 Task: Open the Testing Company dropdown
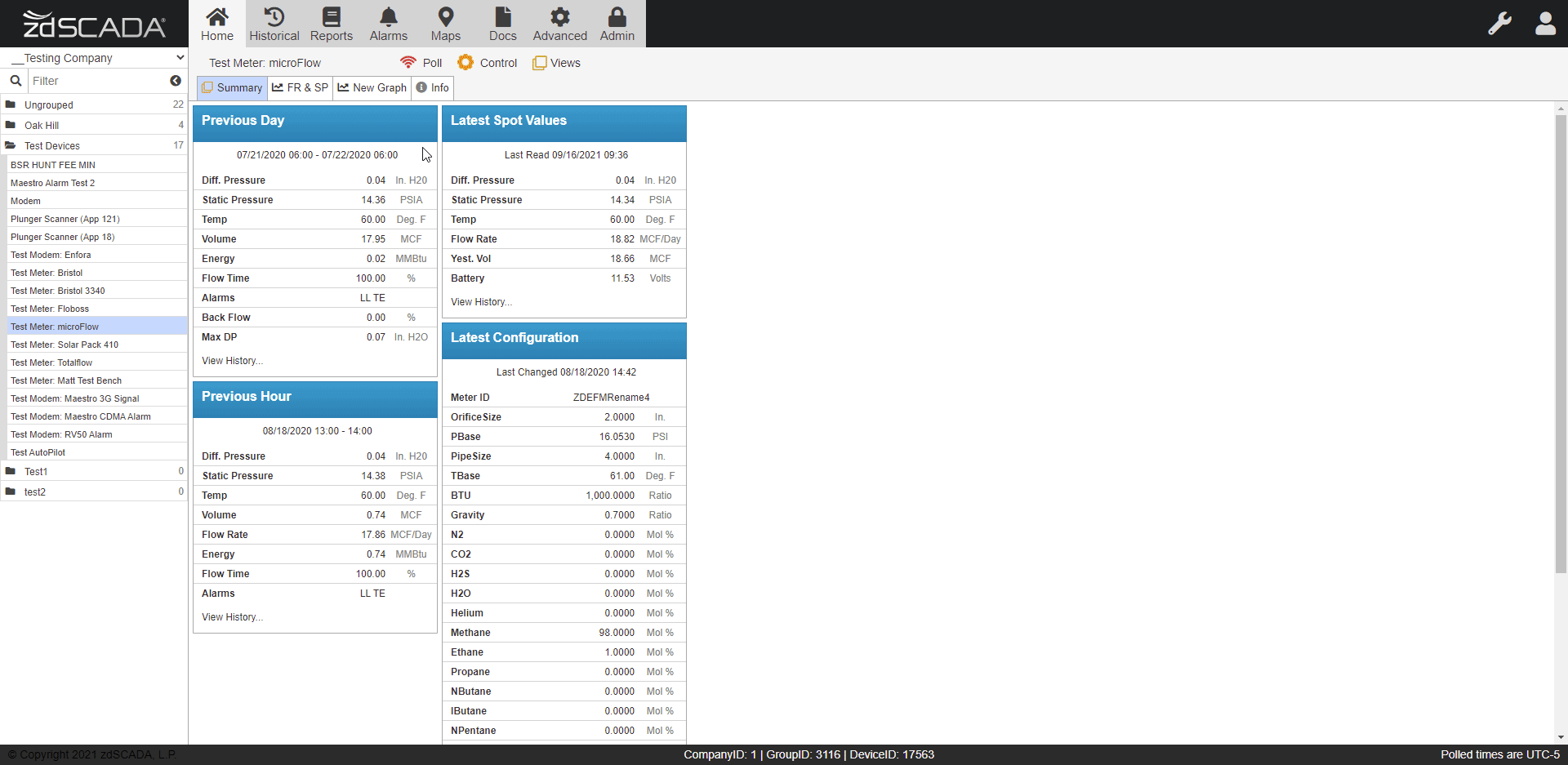(x=94, y=58)
